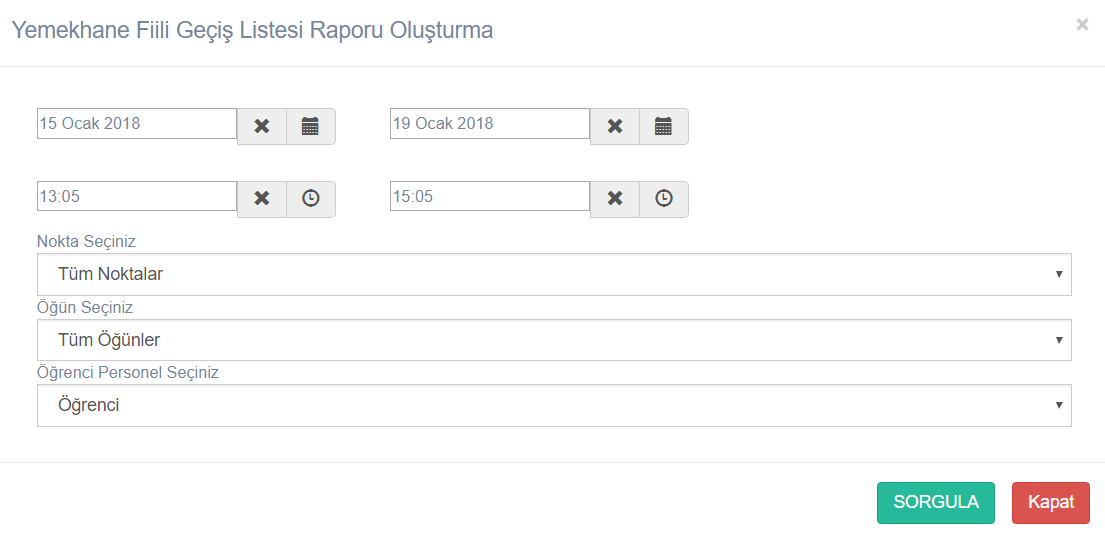Screen dimensions: 1105x540
Task: Focus the 15 Ocak 2018 date field
Action: 137,123
